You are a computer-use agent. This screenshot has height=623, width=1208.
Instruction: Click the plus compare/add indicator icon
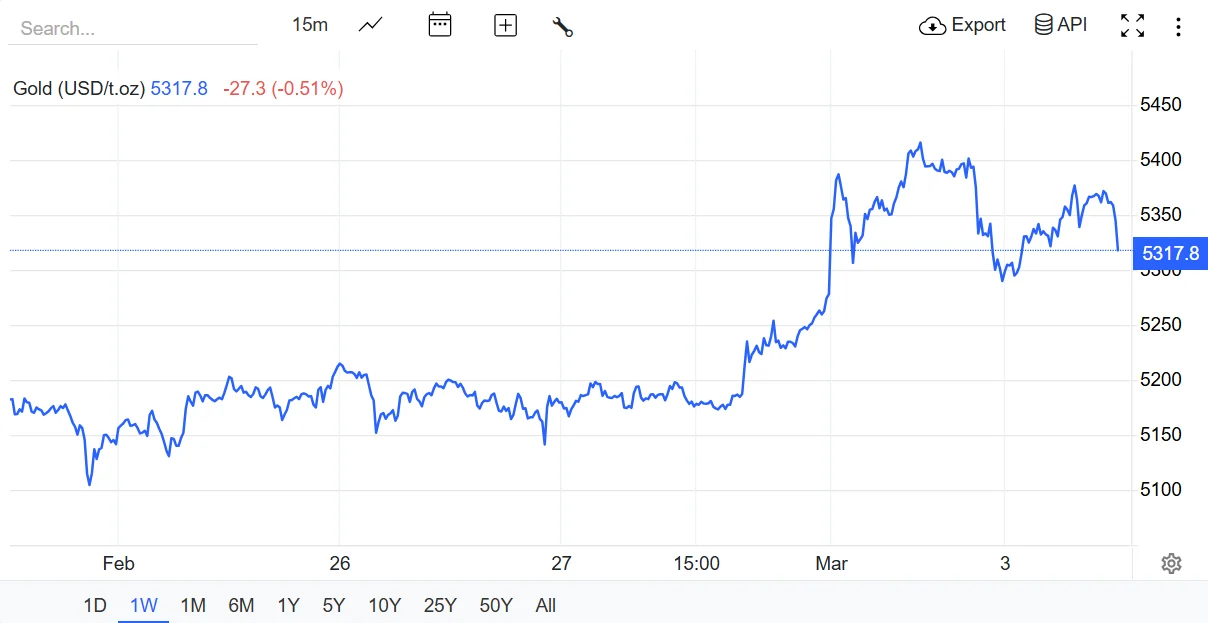[x=505, y=26]
